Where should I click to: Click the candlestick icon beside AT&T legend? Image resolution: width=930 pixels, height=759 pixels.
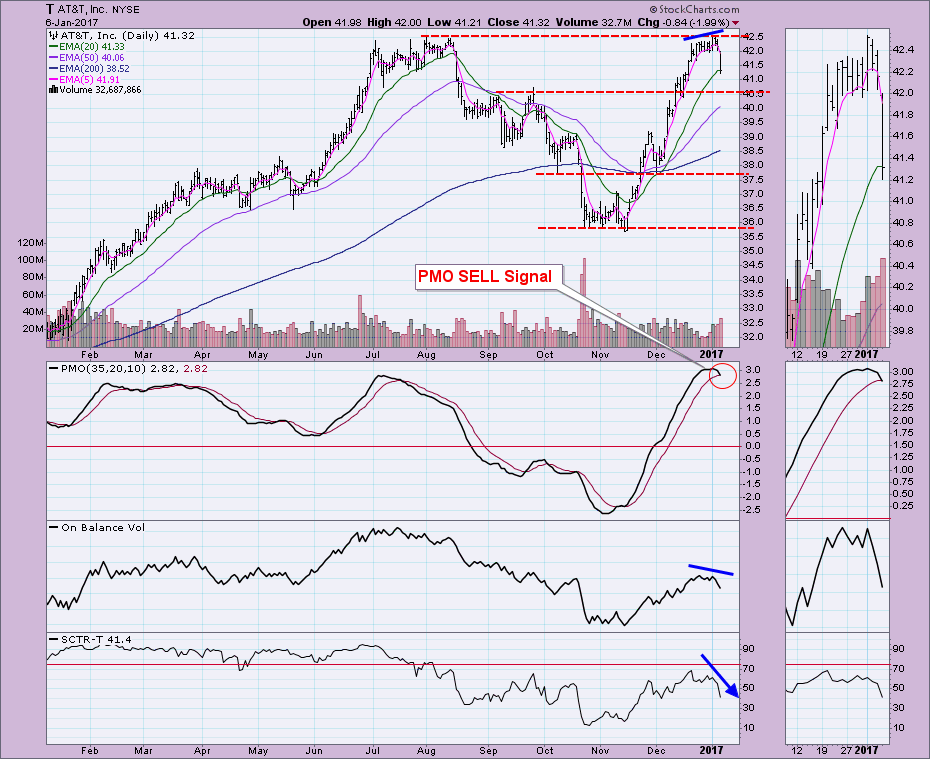pyautogui.click(x=53, y=36)
